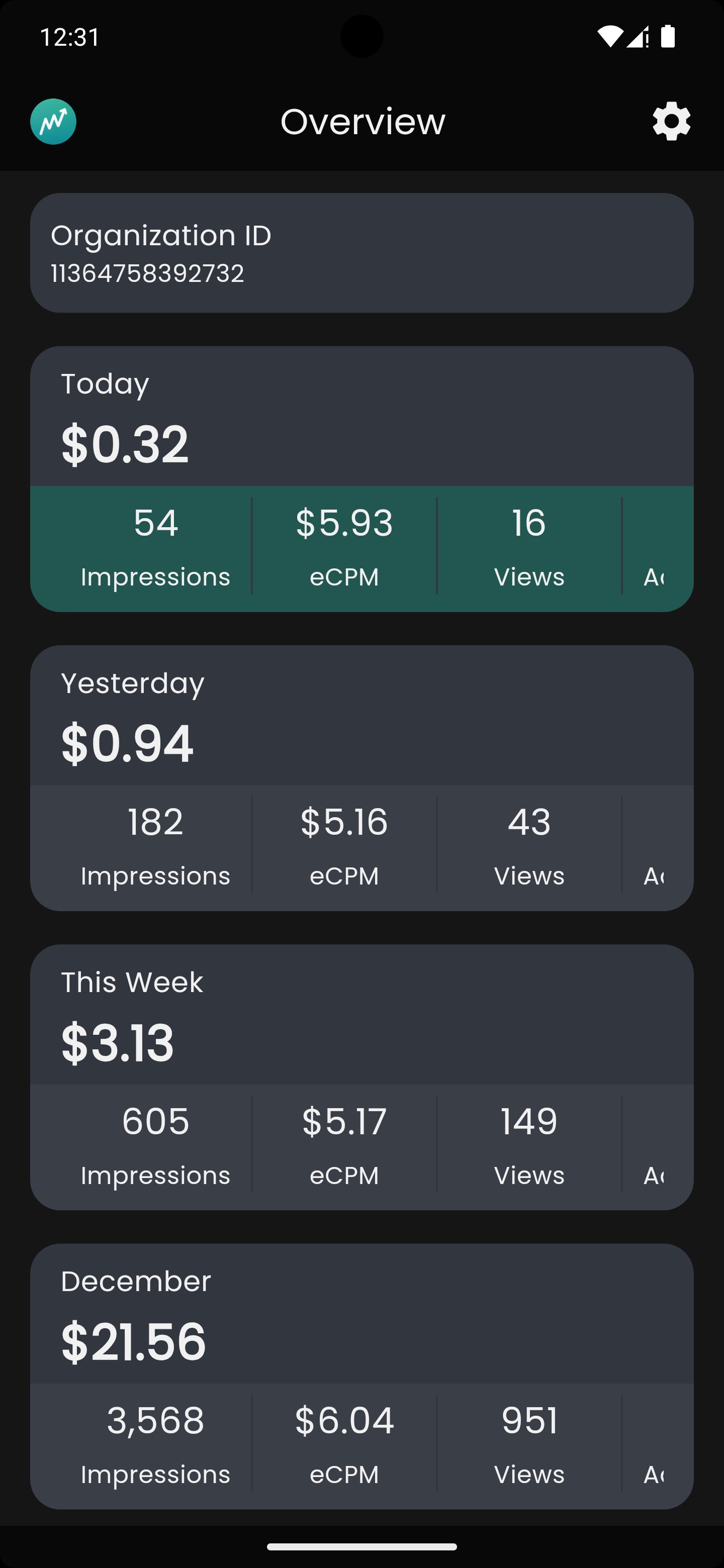Select the Organization ID card
724x1568 pixels.
click(361, 252)
